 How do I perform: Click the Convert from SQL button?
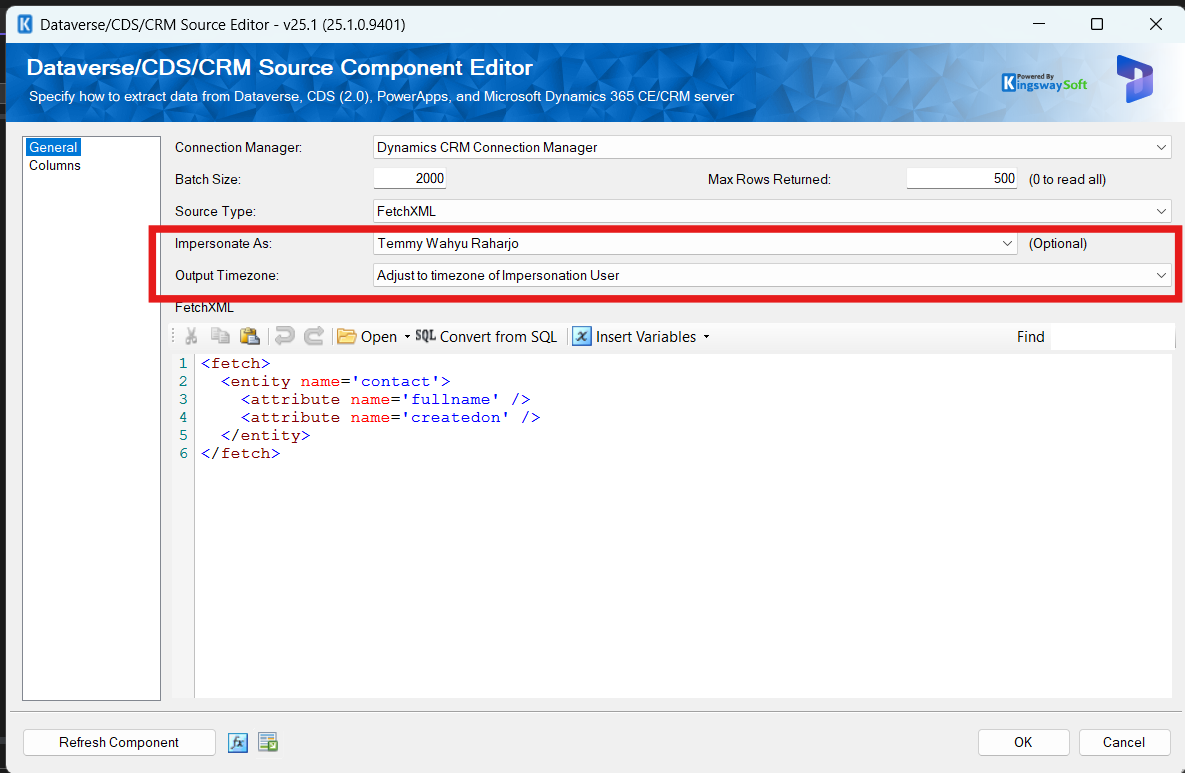point(486,337)
